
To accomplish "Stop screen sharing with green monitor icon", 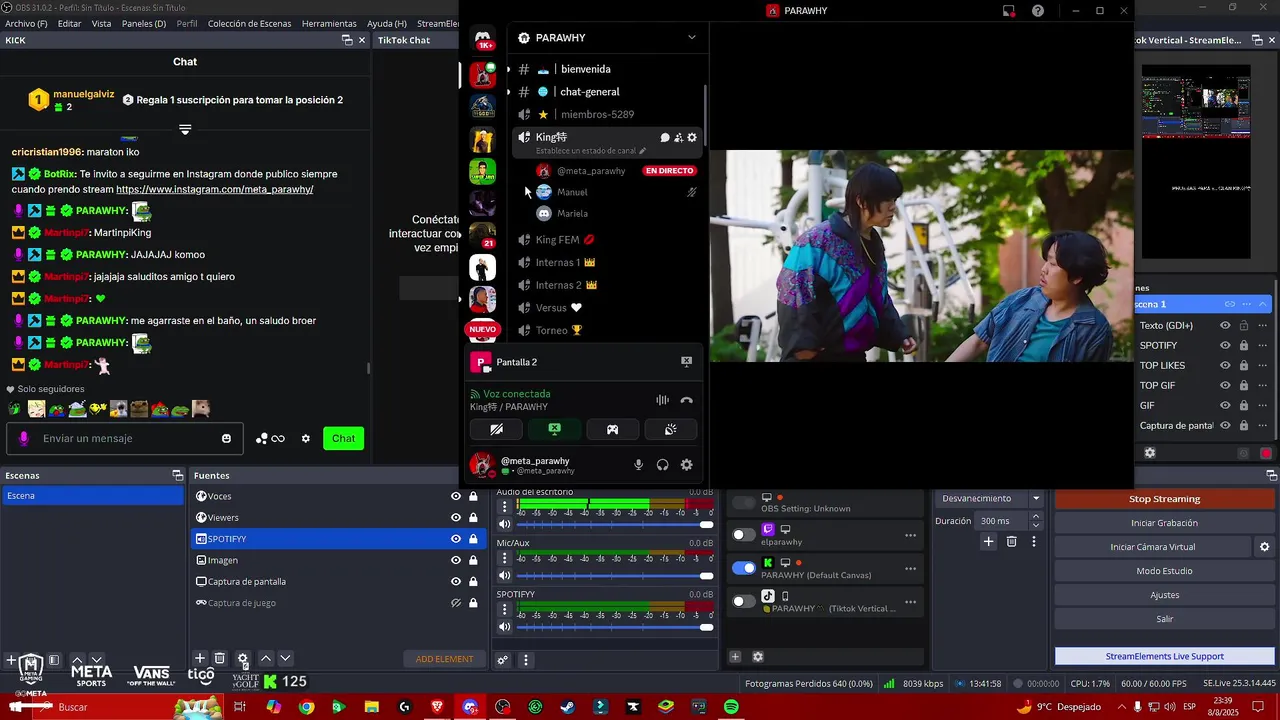I will click(x=555, y=429).
